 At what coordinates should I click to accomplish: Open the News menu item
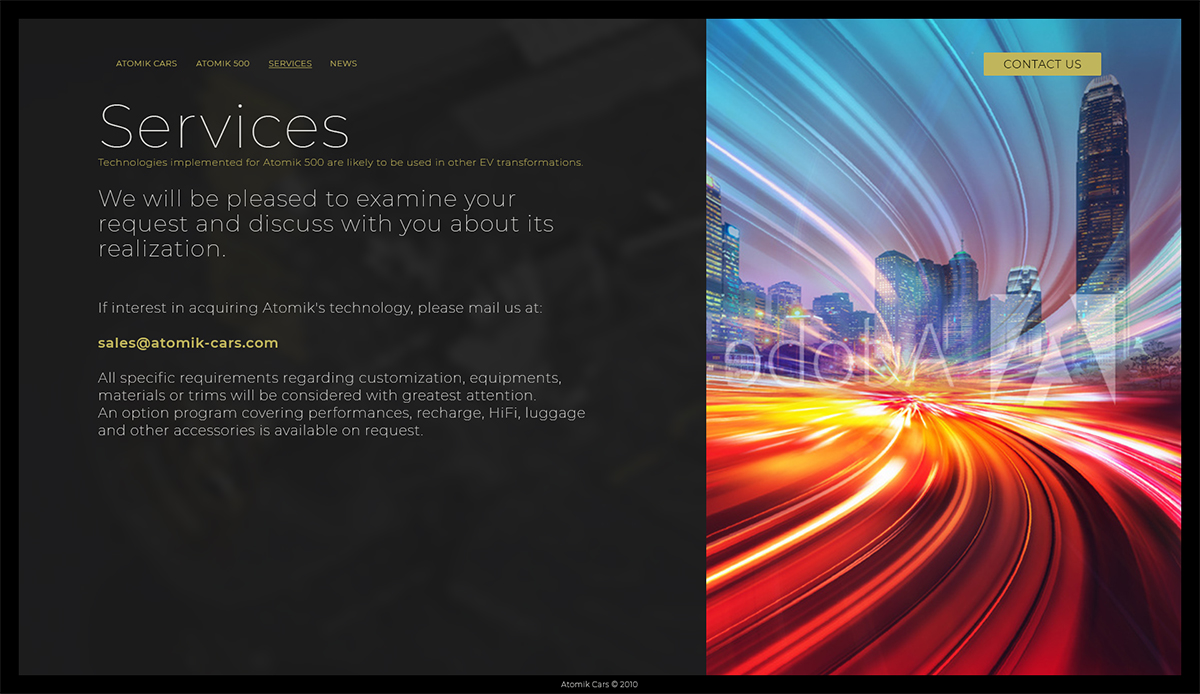[x=343, y=64]
